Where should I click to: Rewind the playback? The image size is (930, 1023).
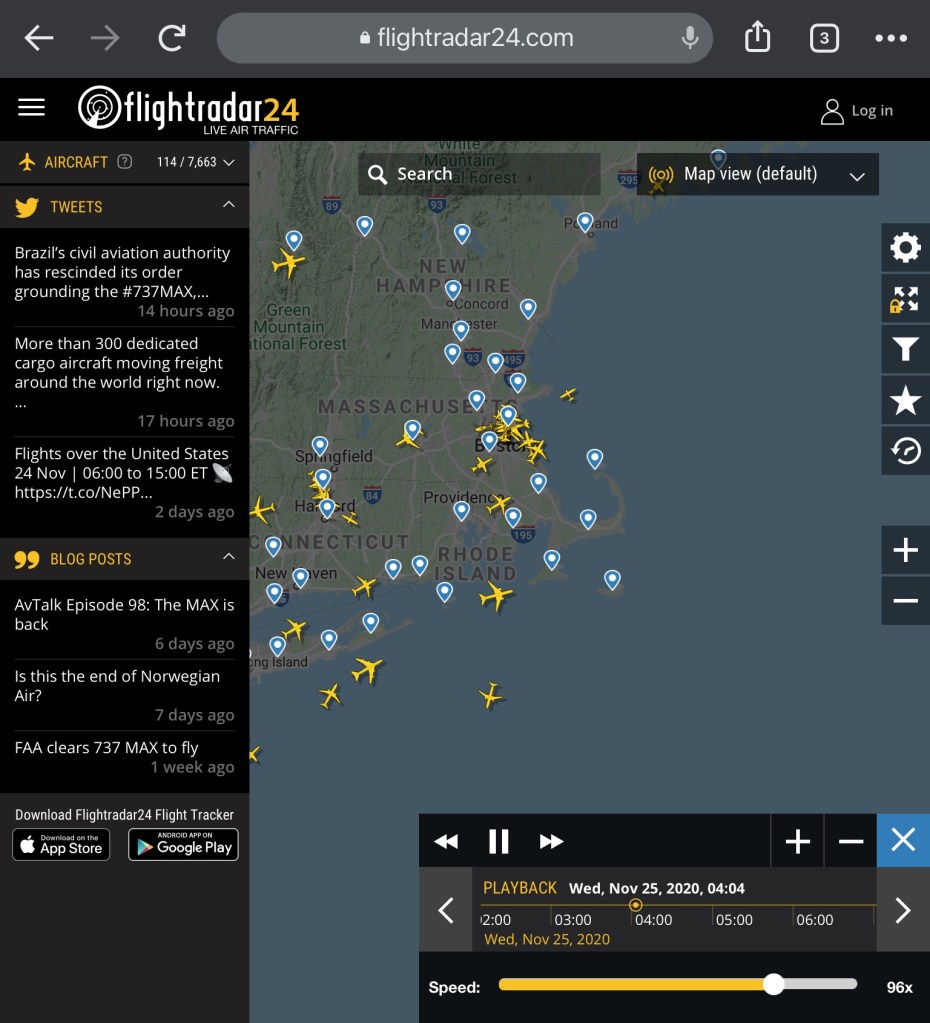446,842
